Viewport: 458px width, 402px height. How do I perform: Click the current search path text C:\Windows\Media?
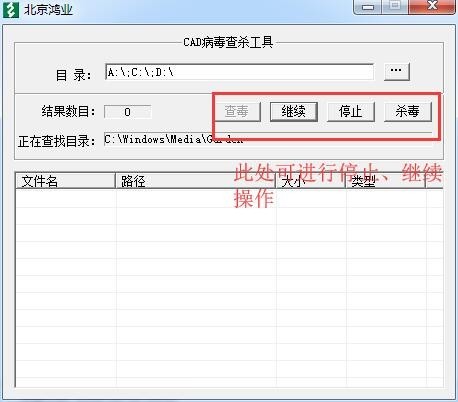[x=173, y=139]
